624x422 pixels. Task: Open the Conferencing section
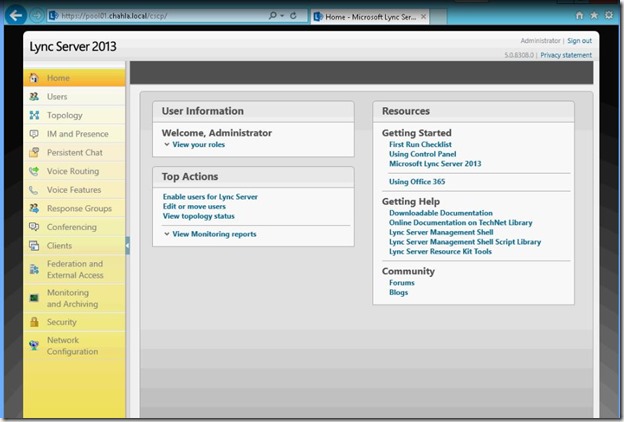(74, 227)
